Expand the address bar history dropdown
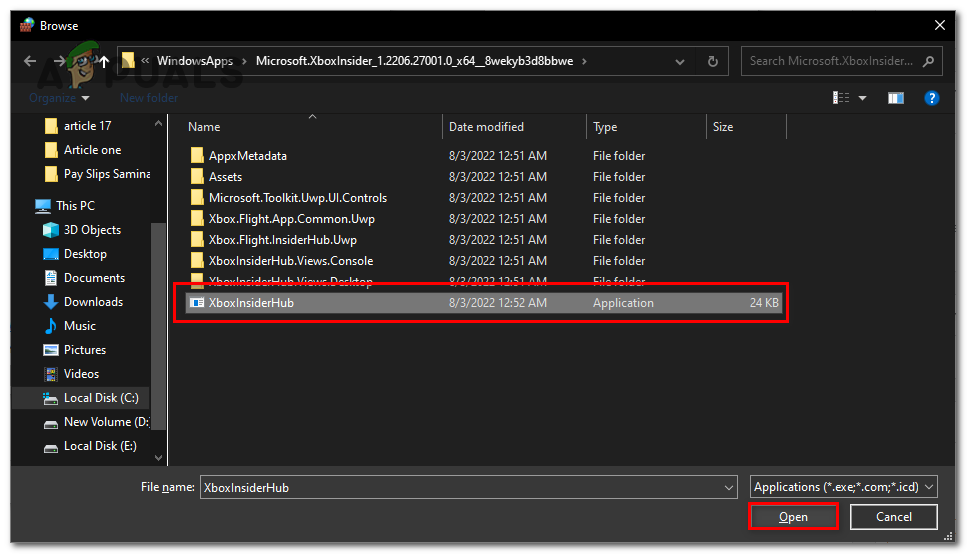The image size is (967, 554). point(683,61)
